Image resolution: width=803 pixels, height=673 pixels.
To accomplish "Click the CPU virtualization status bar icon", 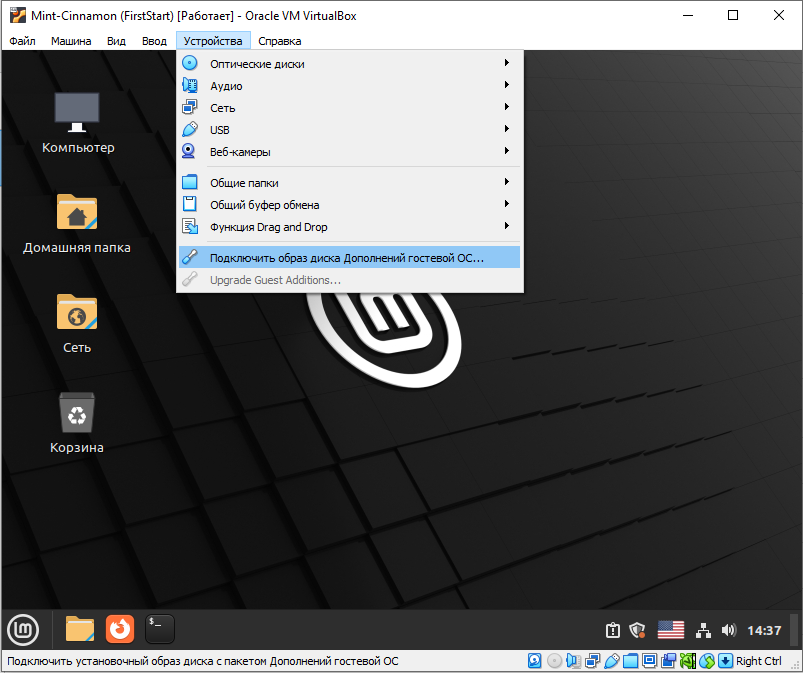I will [688, 661].
